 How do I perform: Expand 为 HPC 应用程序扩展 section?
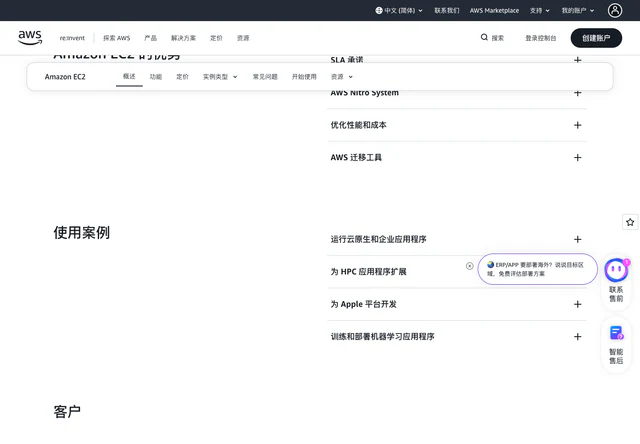point(457,272)
